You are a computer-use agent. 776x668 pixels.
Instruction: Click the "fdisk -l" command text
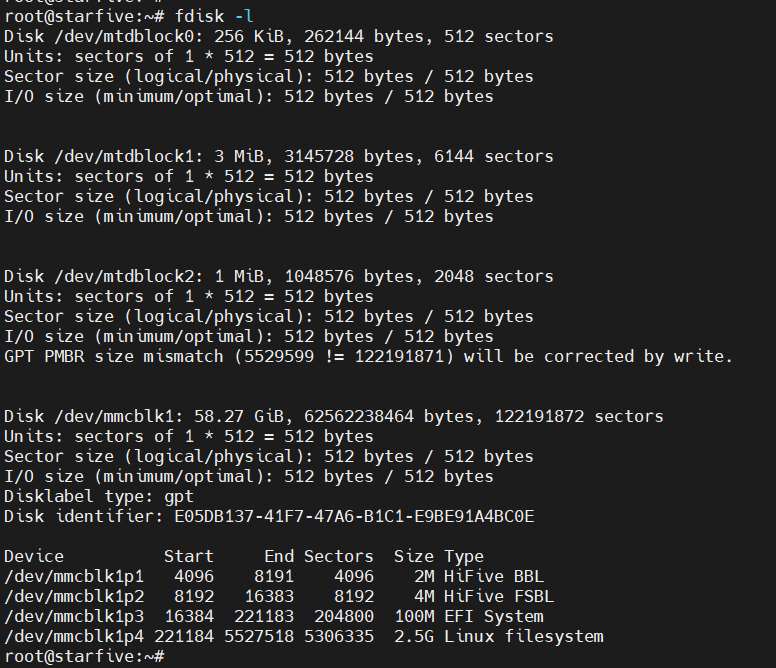pos(214,16)
